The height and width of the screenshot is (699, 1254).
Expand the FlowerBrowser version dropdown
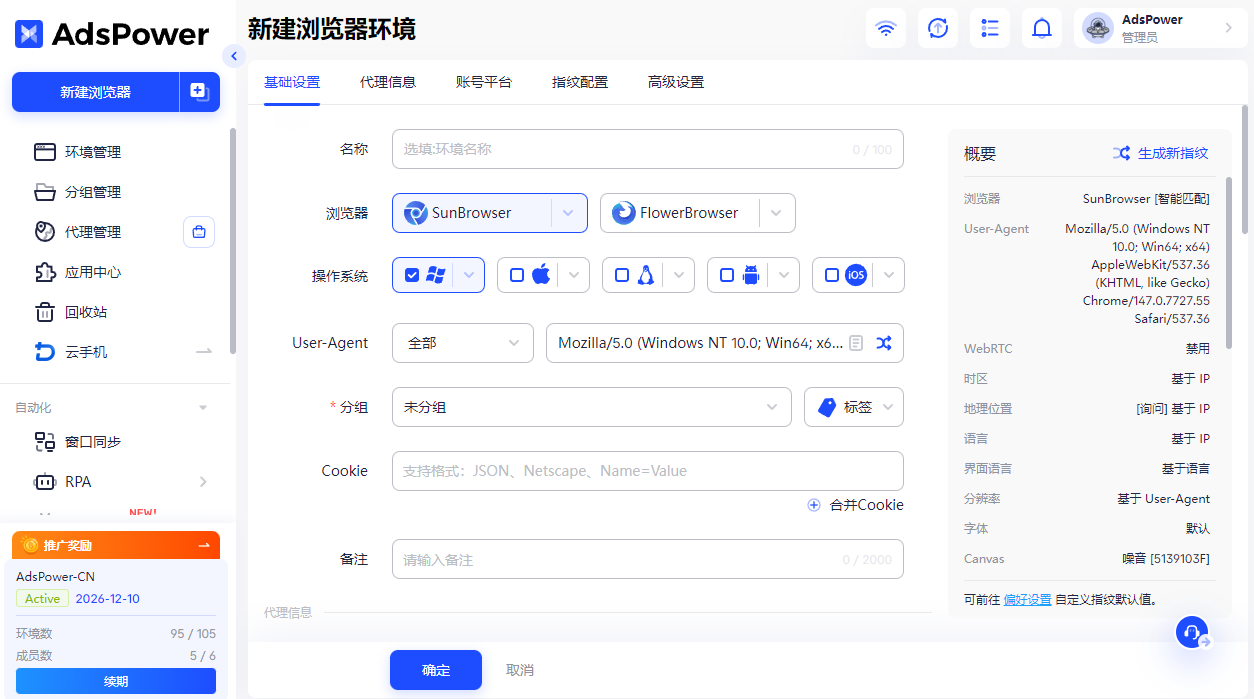click(777, 213)
